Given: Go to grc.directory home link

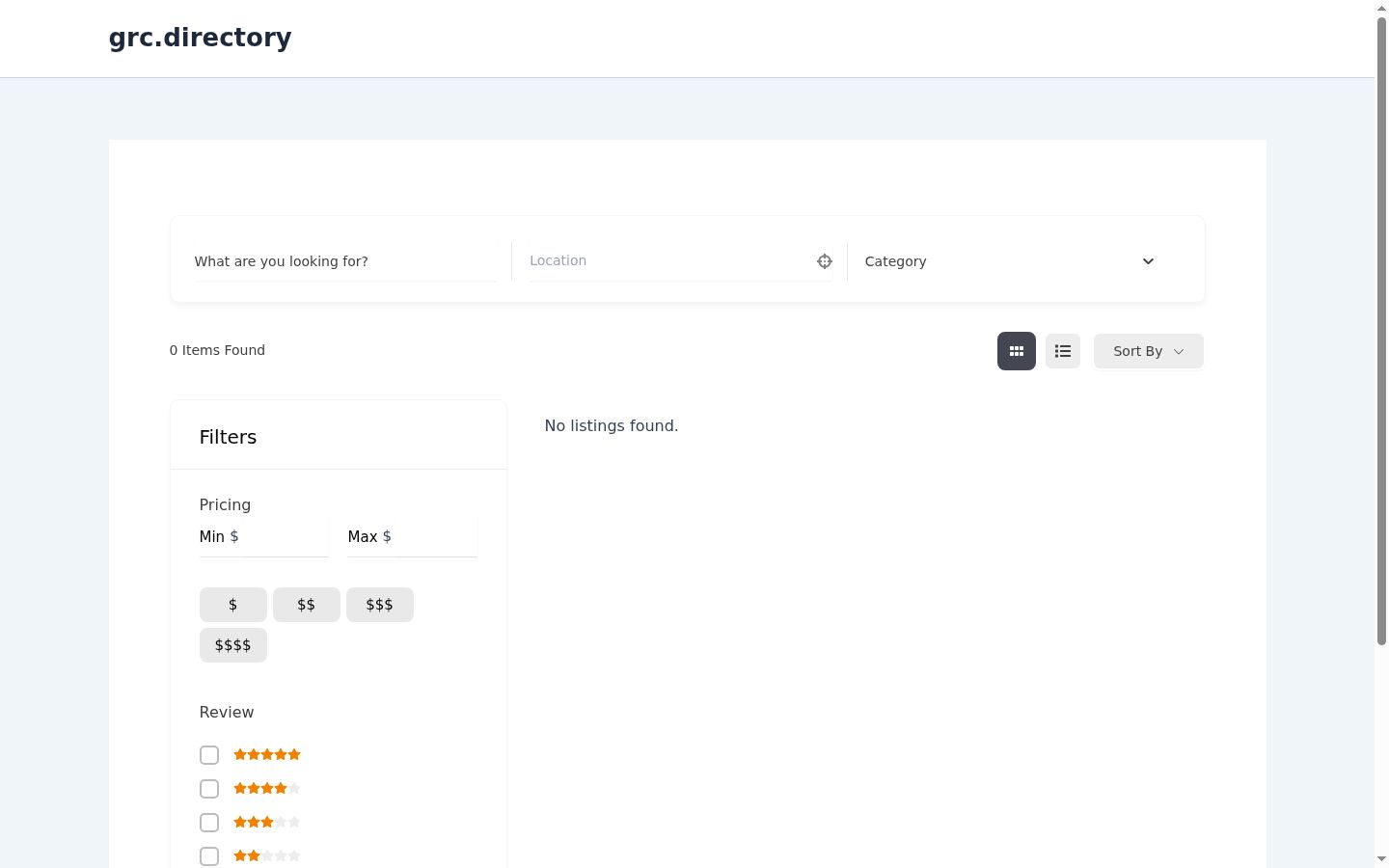Looking at the screenshot, I should coord(200,38).
